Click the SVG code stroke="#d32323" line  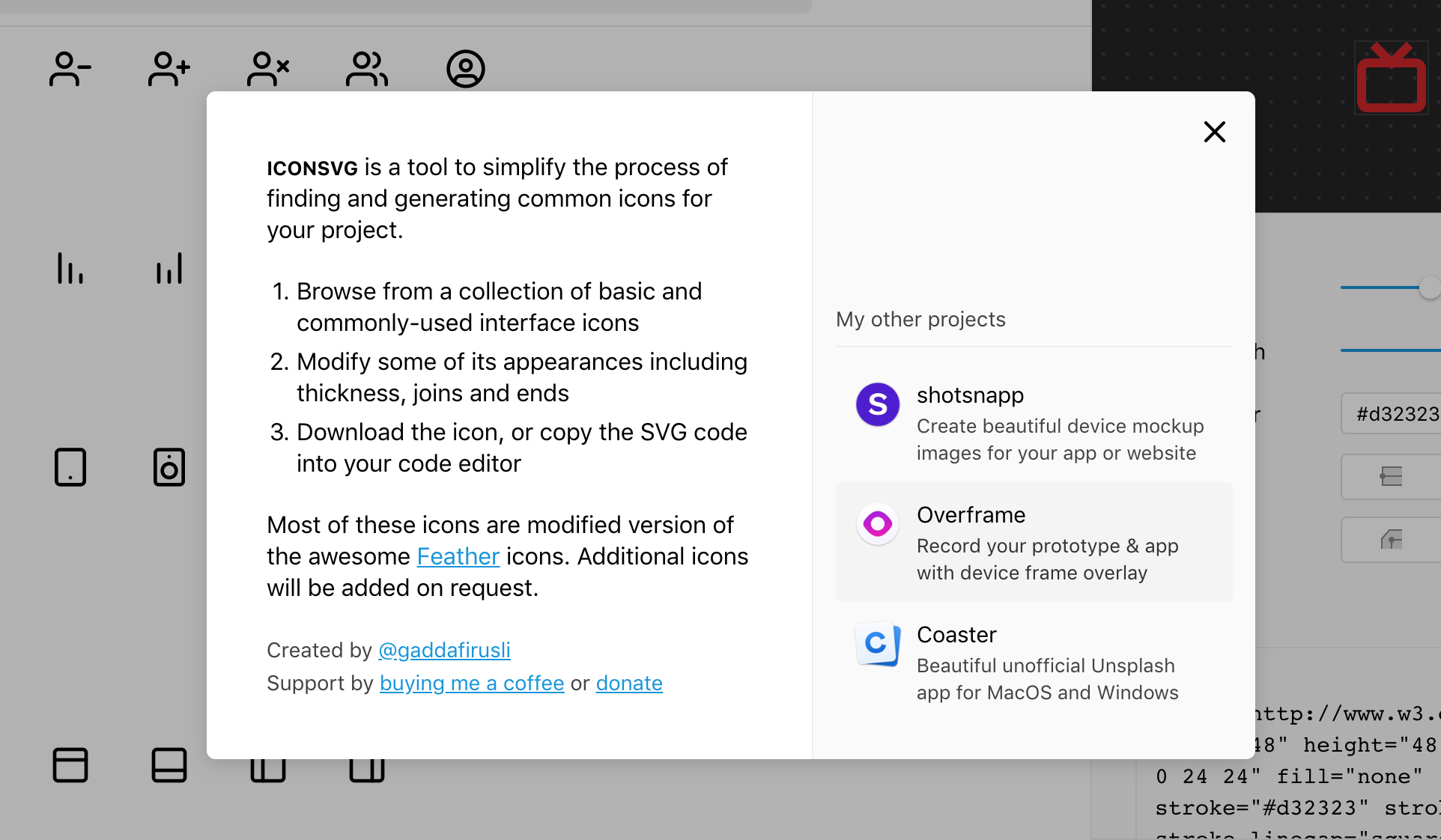(x=1297, y=808)
